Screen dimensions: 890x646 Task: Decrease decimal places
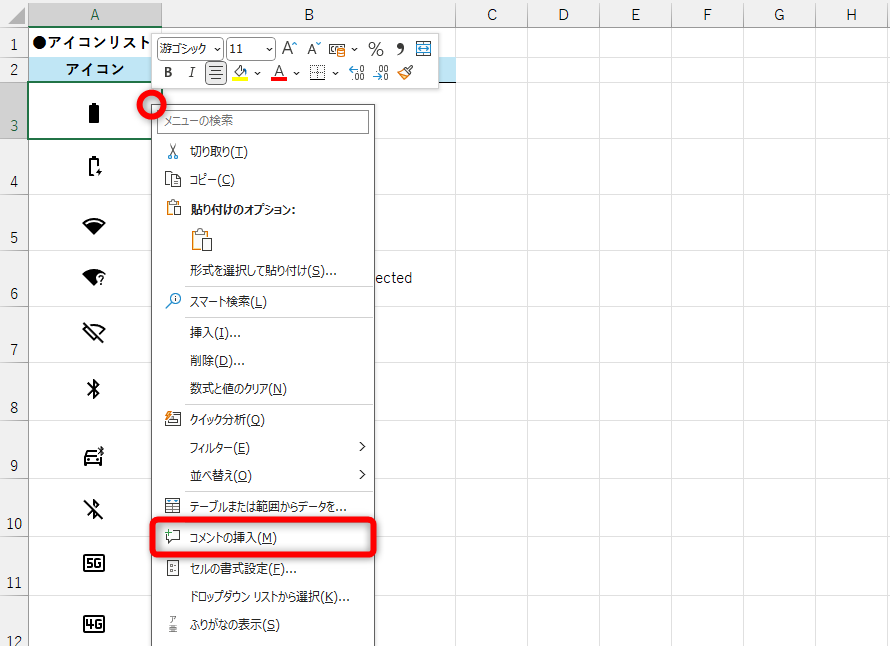381,73
